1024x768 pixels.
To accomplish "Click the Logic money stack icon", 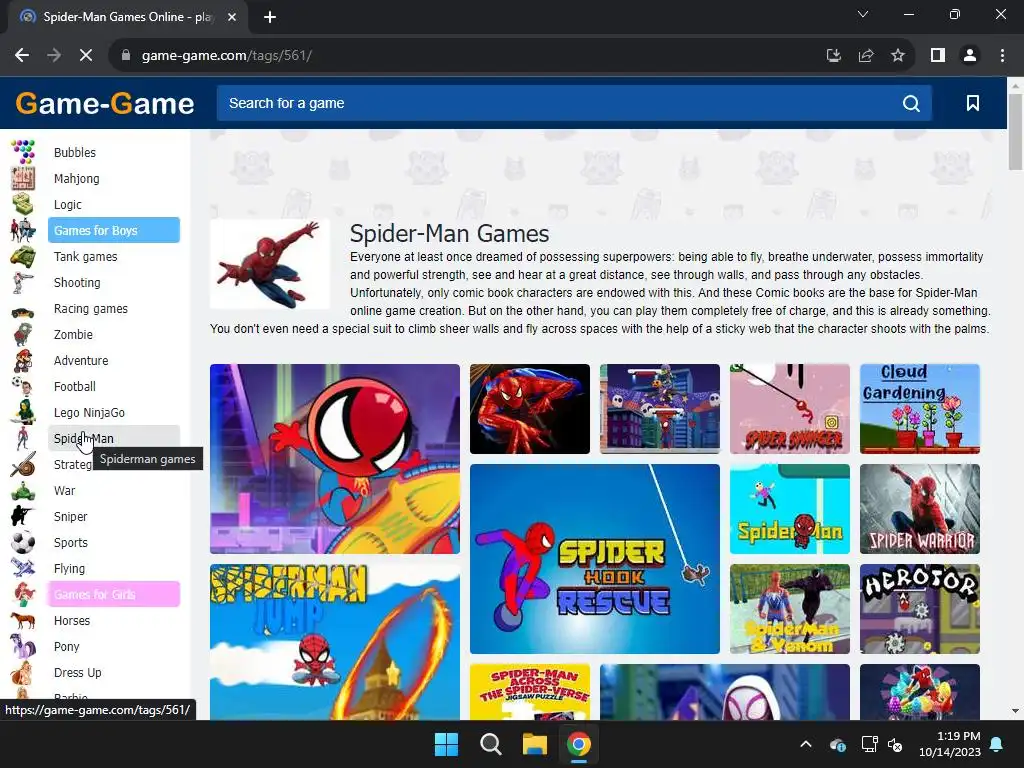I will tap(24, 204).
